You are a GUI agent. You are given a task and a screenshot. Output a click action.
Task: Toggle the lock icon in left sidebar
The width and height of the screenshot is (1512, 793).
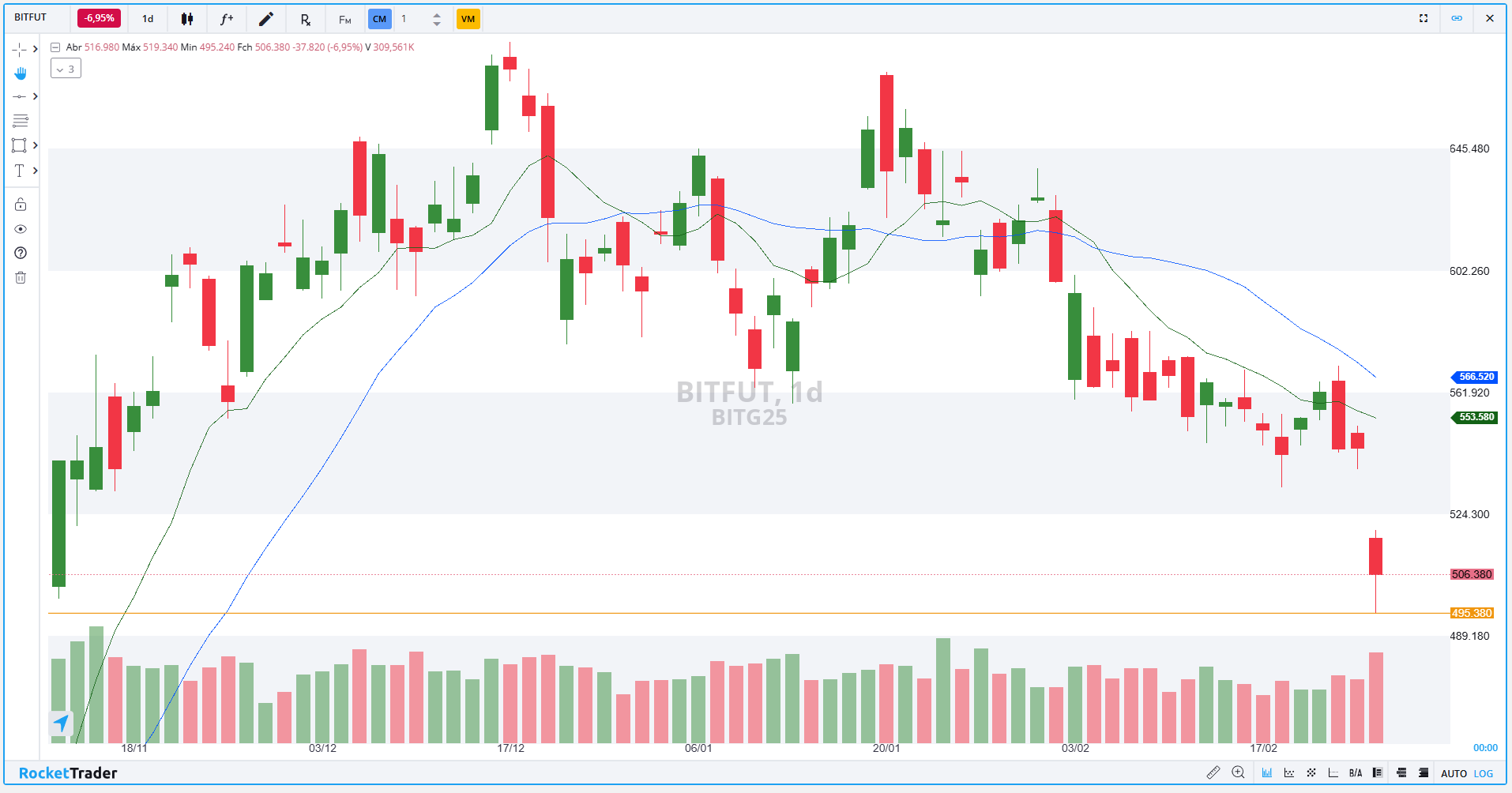(20, 204)
